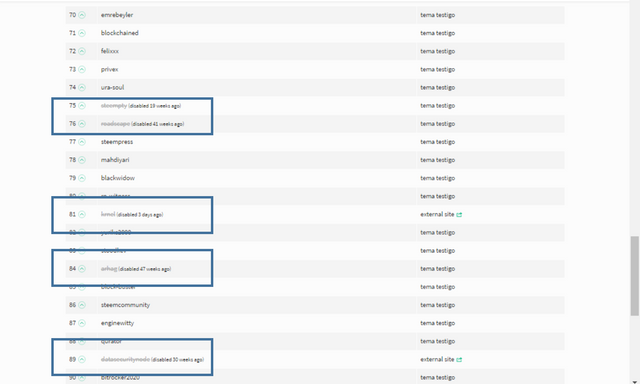
Task: Open tema testigo link for blockchained
Action: click(438, 33)
